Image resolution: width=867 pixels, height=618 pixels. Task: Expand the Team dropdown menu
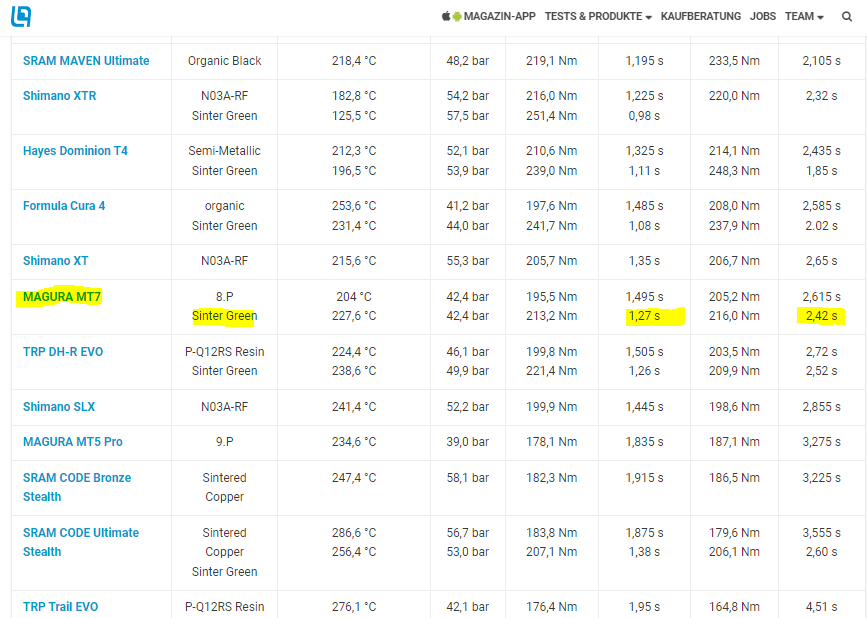pyautogui.click(x=804, y=17)
